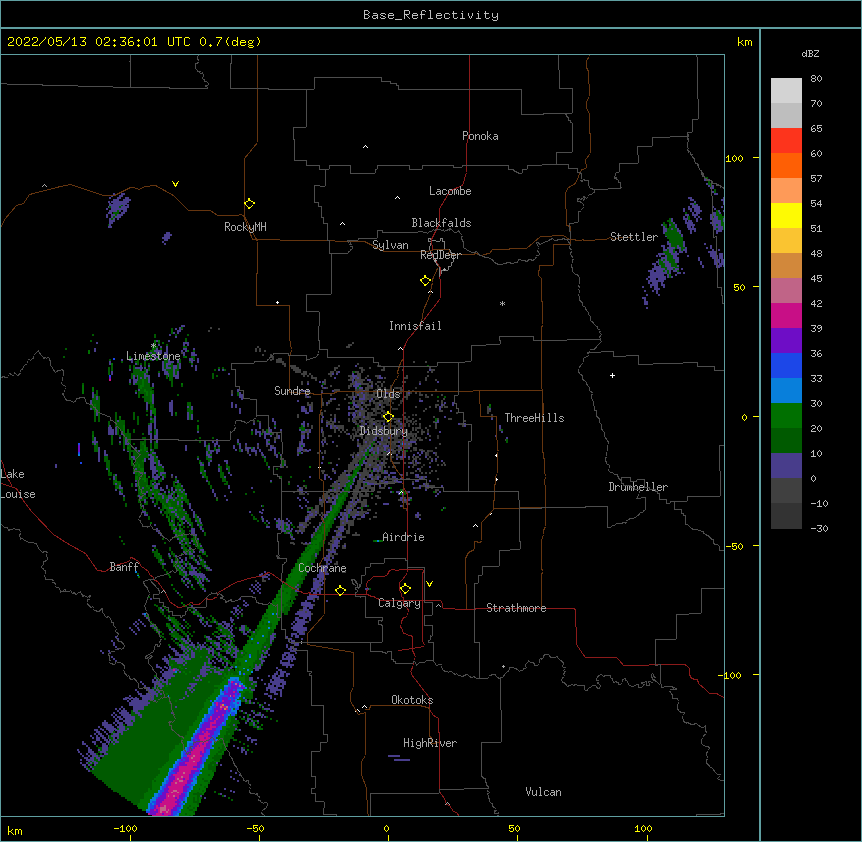This screenshot has height=842, width=862.
Task: Click the Airdrie city label
Action: 403,537
